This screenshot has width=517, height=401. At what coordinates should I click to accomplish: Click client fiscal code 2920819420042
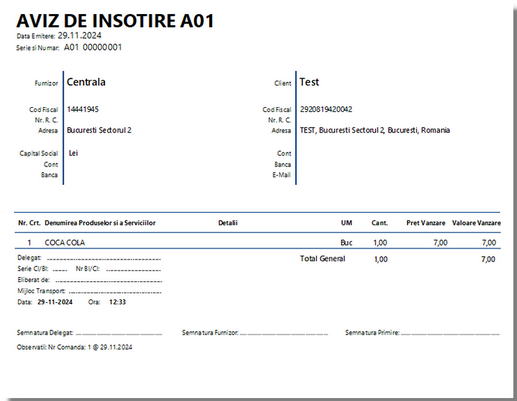[x=326, y=109]
